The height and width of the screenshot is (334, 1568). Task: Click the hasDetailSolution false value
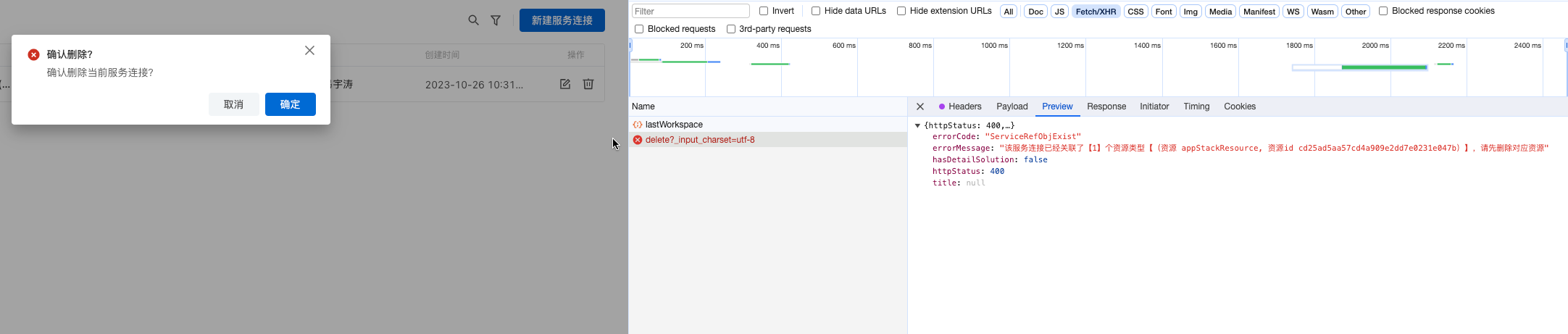tap(1035, 159)
